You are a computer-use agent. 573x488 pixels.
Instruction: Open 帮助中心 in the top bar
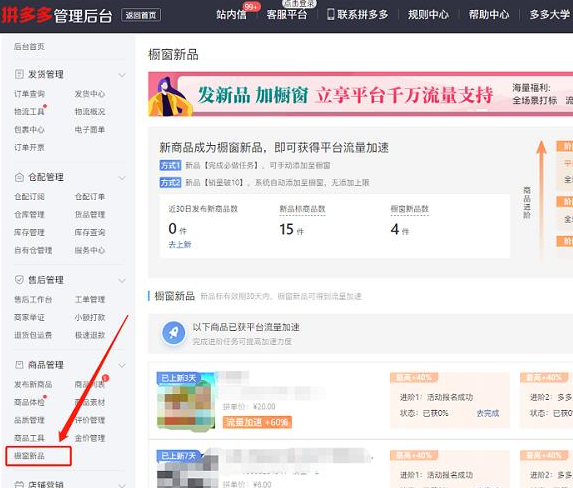pyautogui.click(x=489, y=15)
